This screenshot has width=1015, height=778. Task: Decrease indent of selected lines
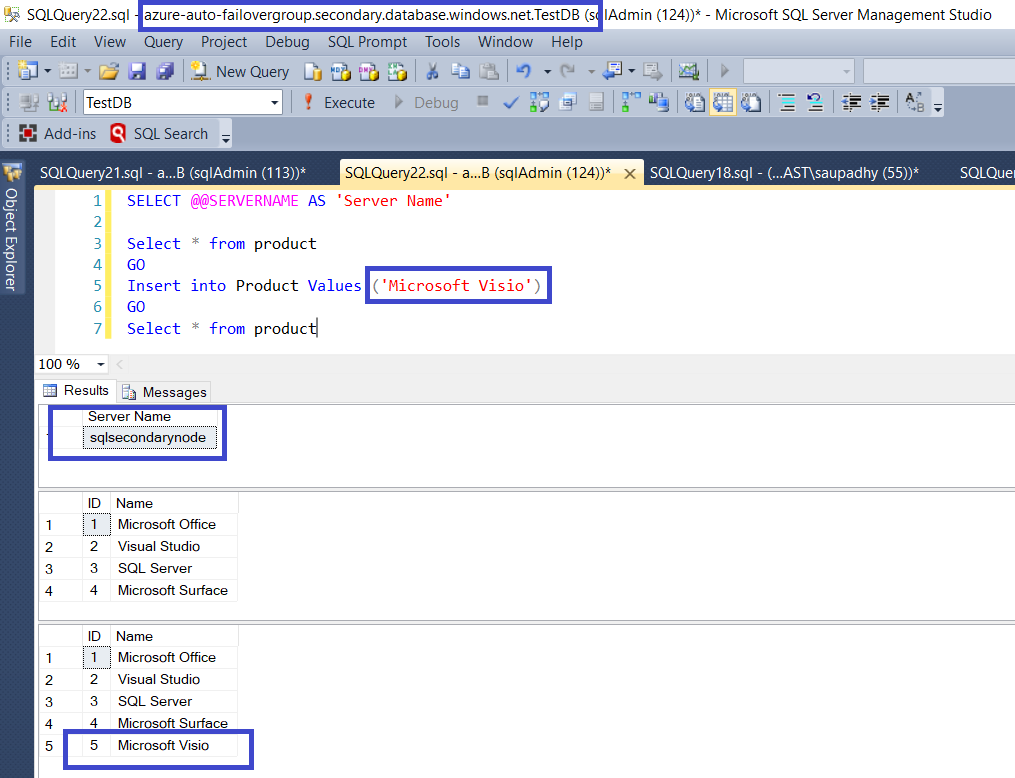851,102
